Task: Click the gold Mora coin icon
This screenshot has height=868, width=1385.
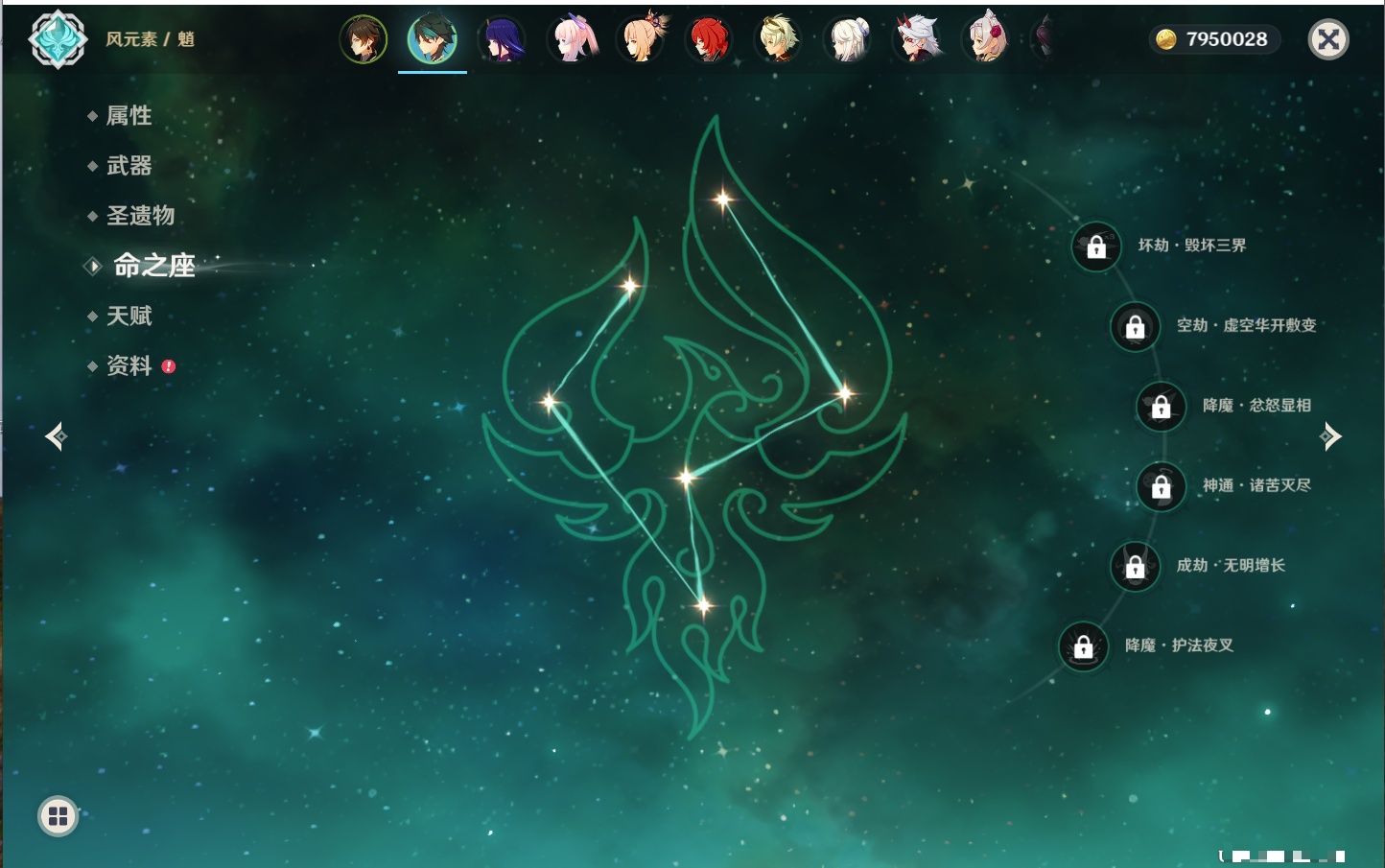Action: tap(1165, 39)
